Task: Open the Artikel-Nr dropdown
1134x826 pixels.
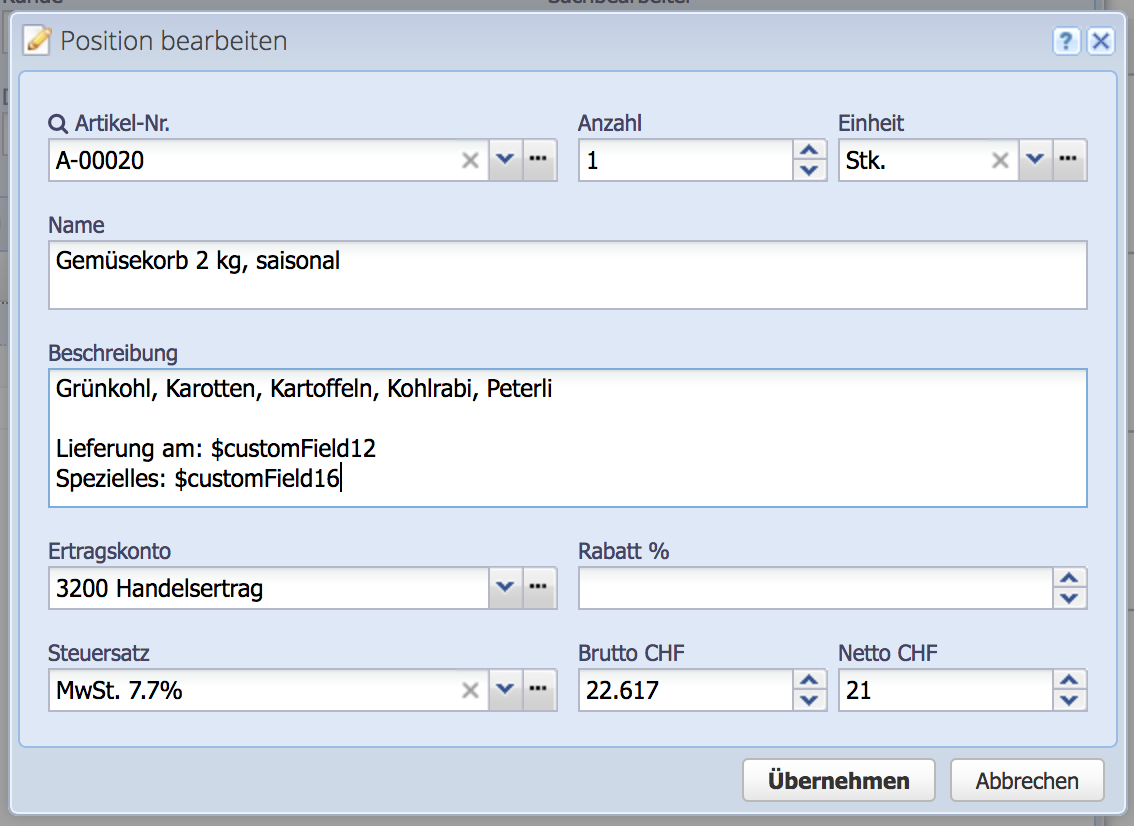Action: click(x=505, y=159)
